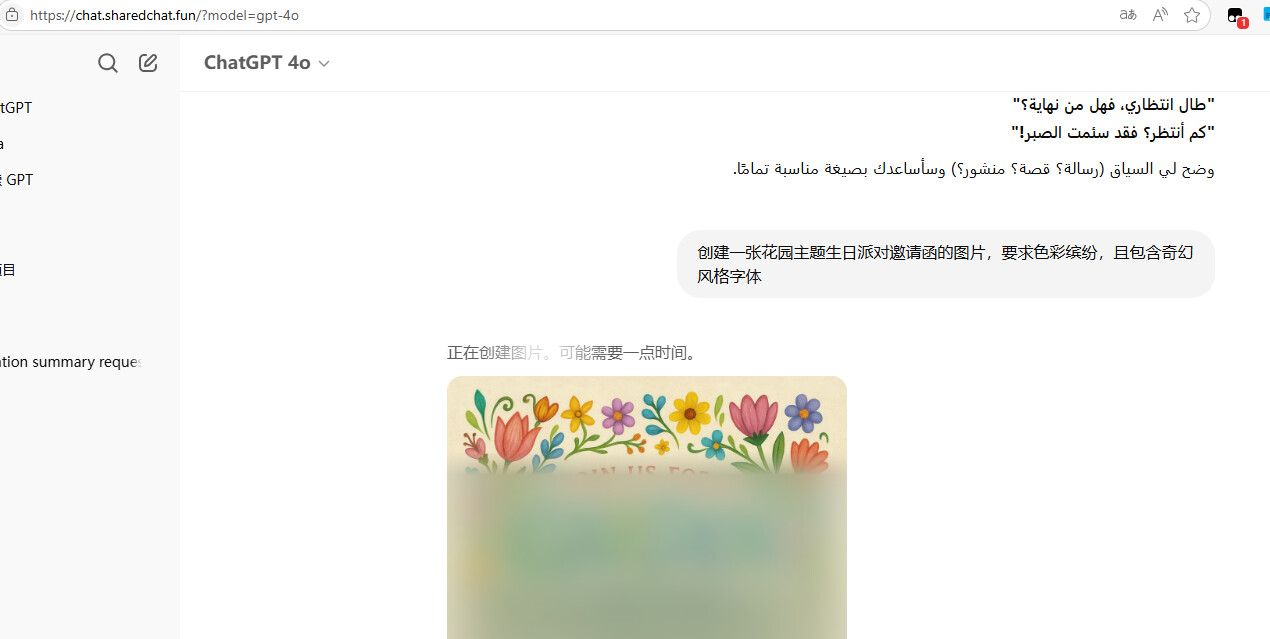Open the sidebar search chats icon
Viewport: 1270px width, 639px height.
(108, 63)
